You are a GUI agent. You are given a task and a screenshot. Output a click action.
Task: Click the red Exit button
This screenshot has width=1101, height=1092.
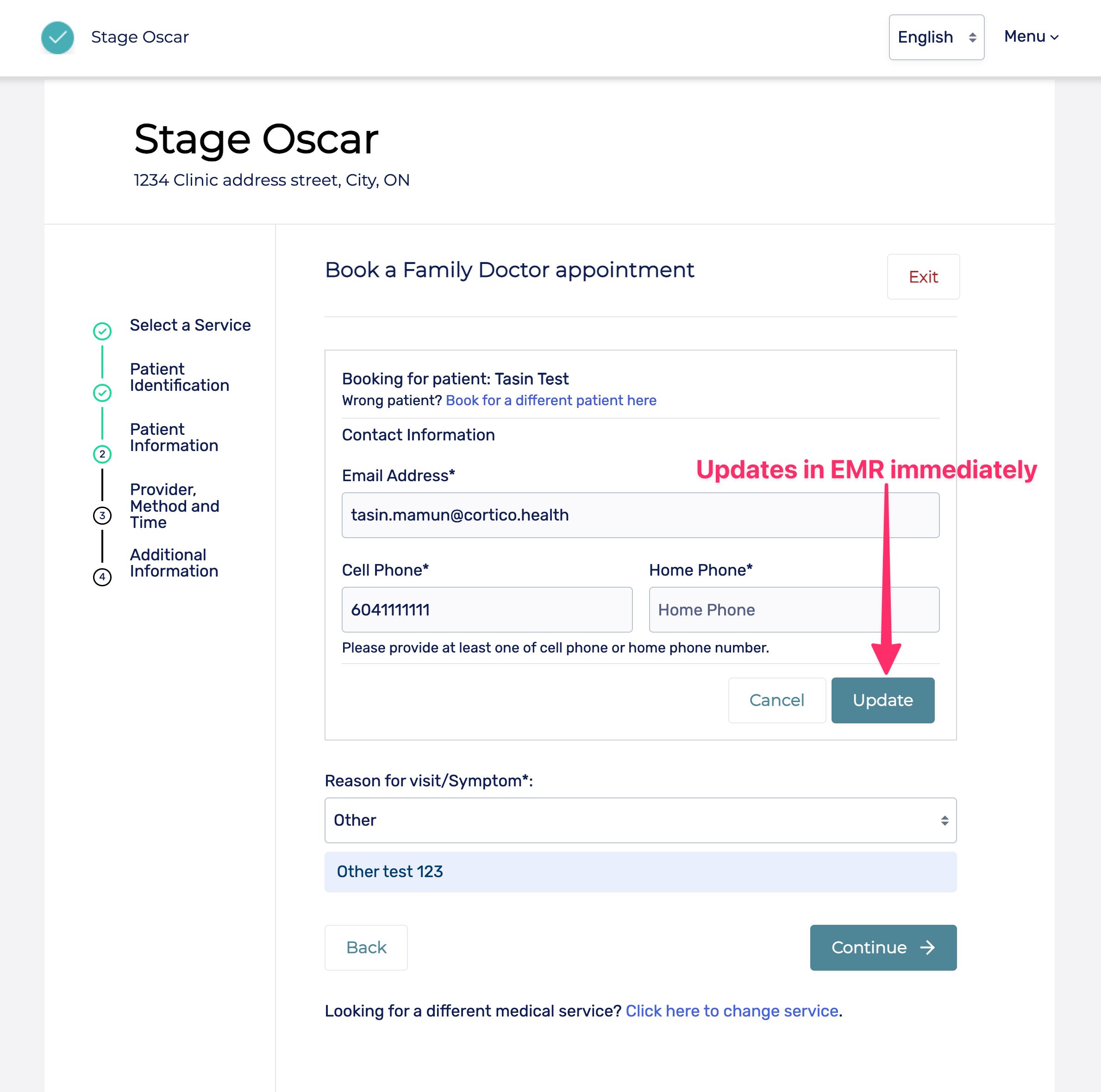click(x=923, y=277)
